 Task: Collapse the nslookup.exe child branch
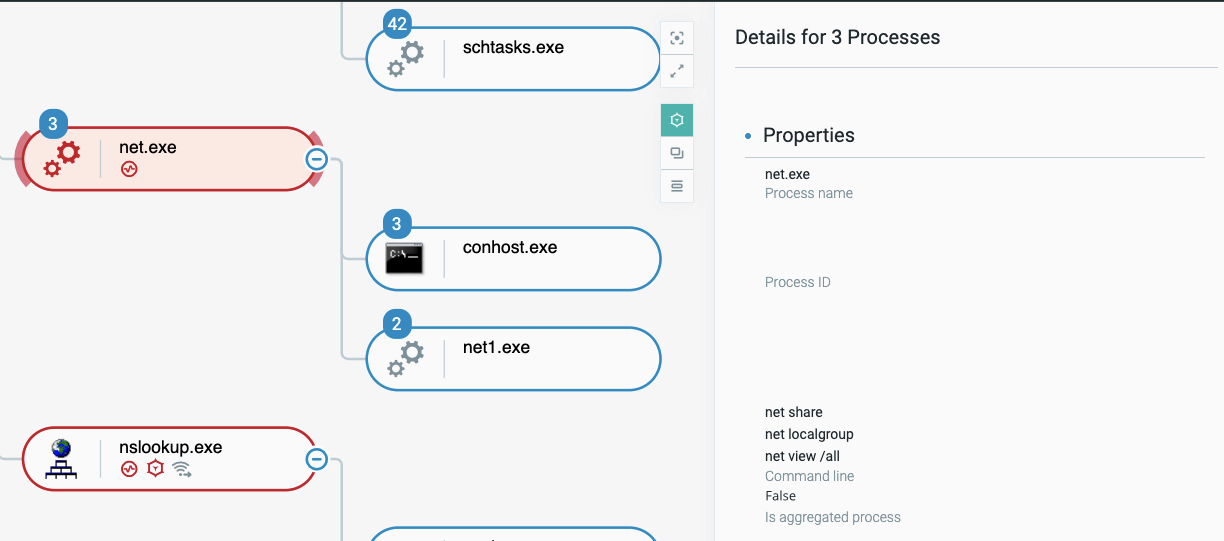pyautogui.click(x=316, y=459)
